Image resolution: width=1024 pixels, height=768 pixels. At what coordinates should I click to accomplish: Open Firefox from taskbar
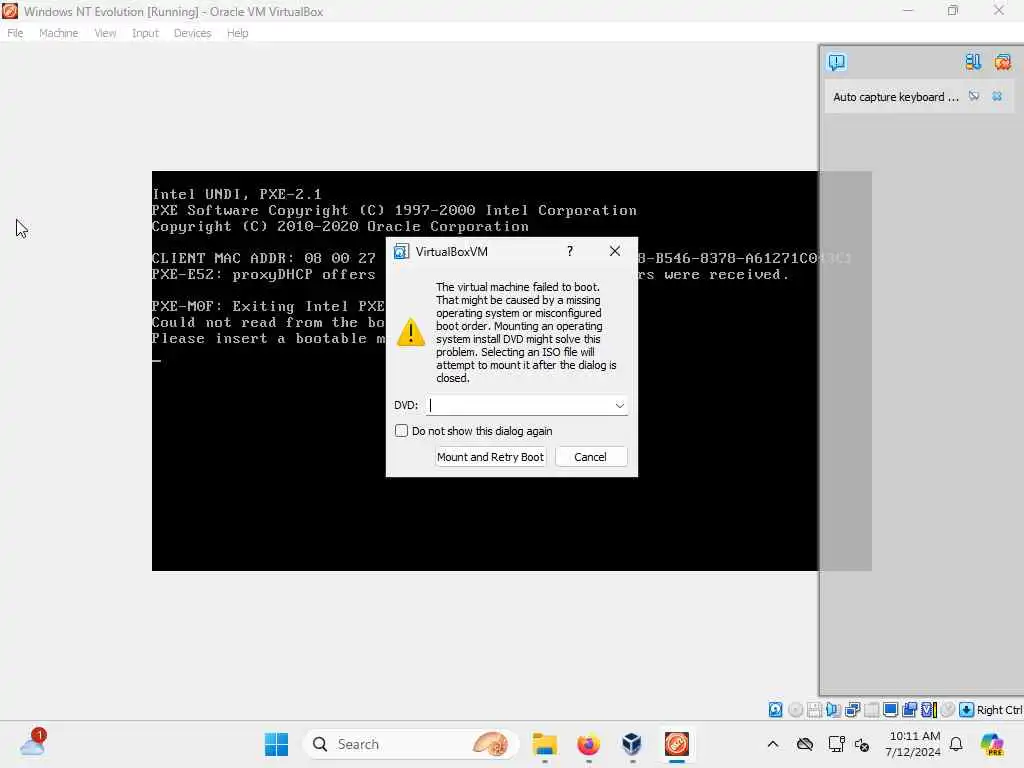(588, 744)
